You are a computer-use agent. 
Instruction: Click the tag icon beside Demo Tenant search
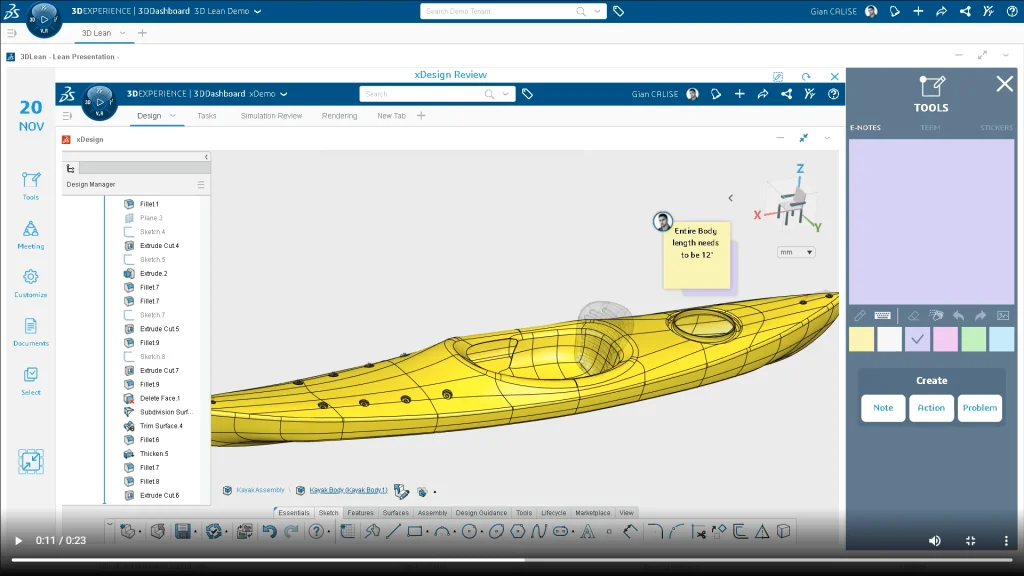click(x=619, y=12)
